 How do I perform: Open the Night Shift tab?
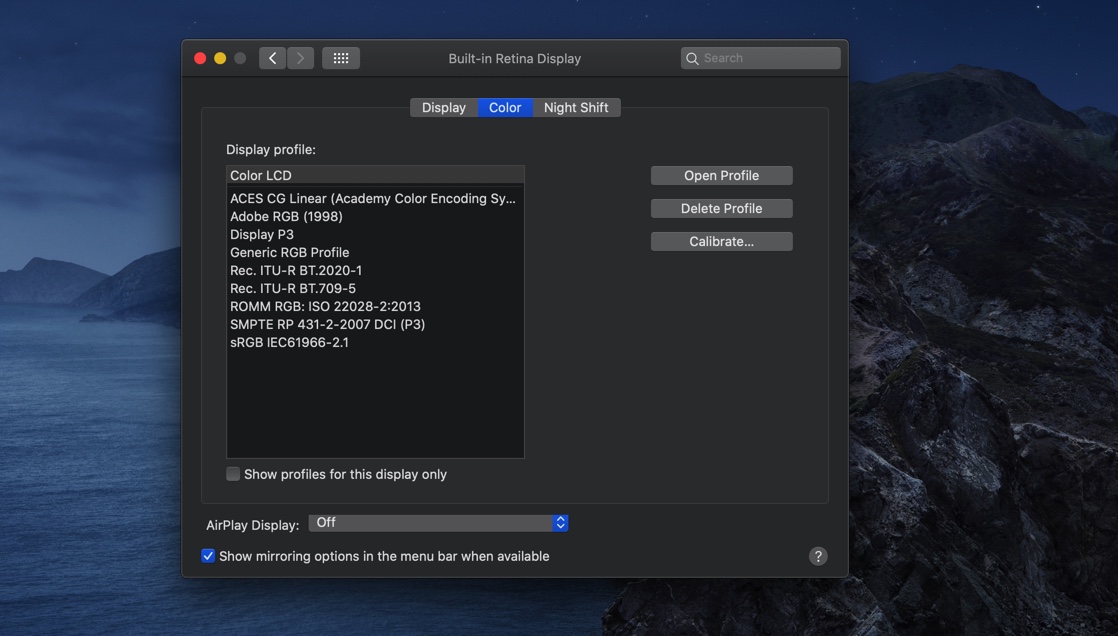576,108
